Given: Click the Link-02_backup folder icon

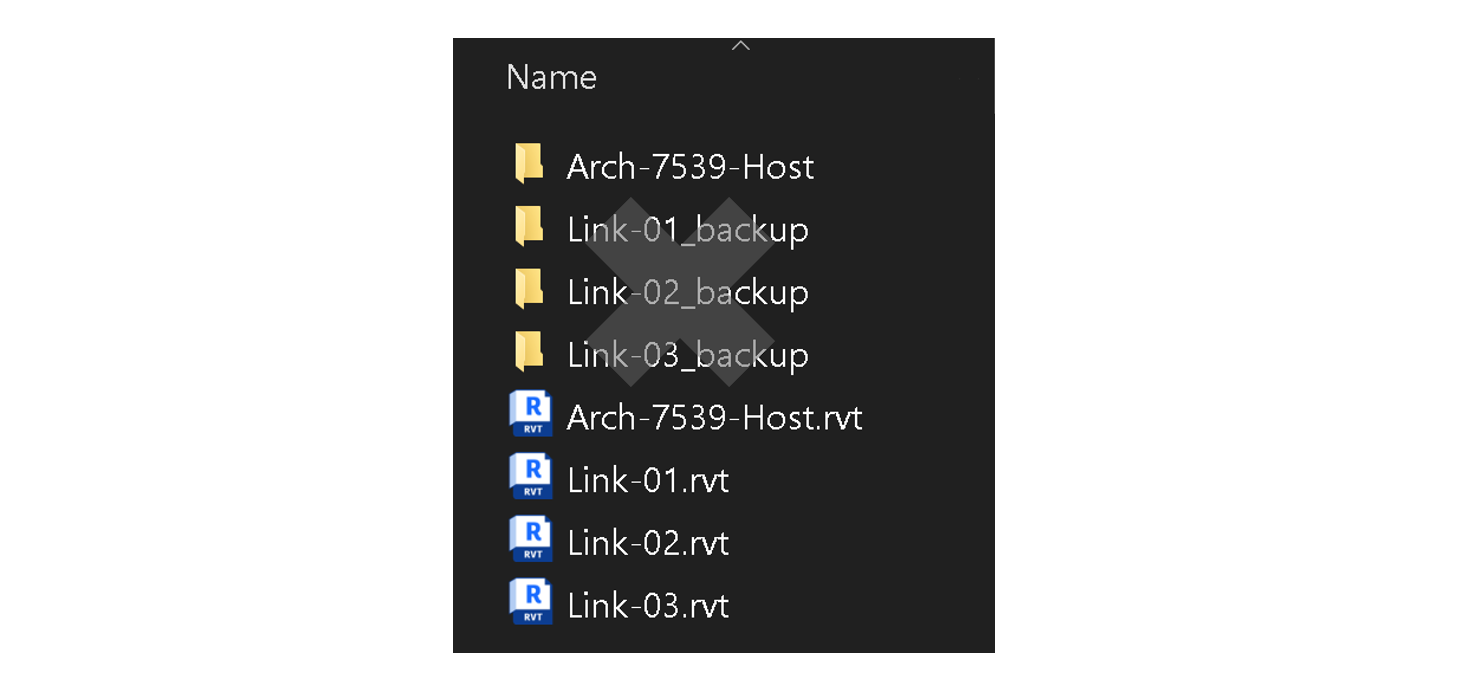Looking at the screenshot, I should pyautogui.click(x=529, y=290).
